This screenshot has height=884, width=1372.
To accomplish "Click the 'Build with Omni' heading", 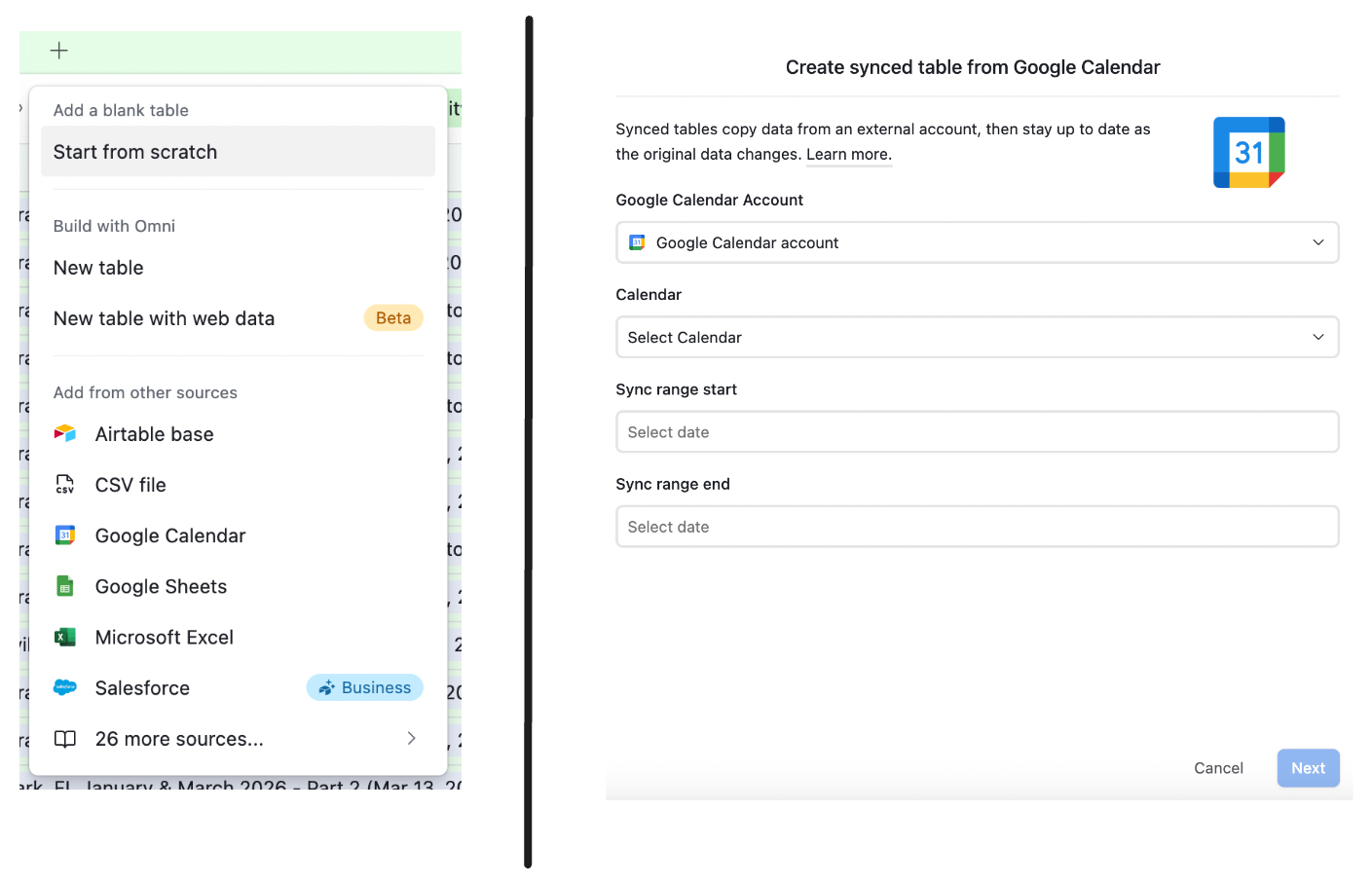I will 114,226.
